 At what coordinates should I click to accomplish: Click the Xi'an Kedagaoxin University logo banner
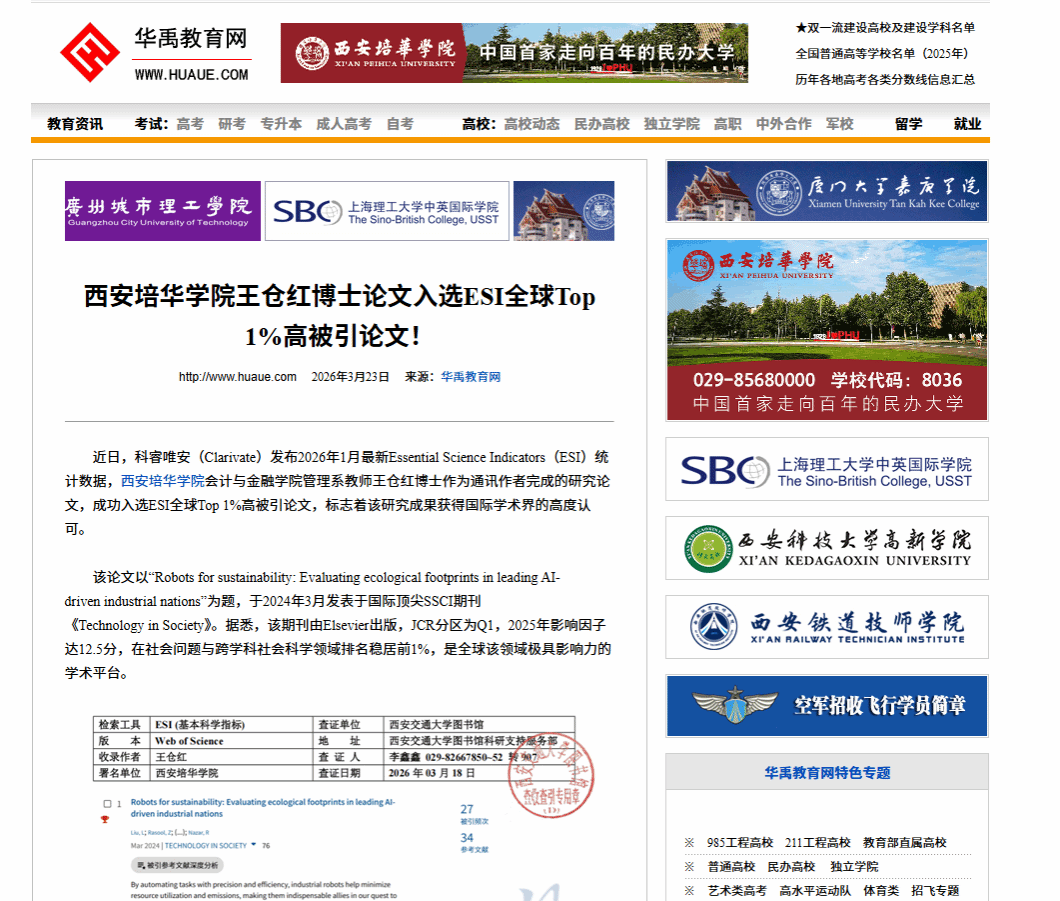coord(826,548)
